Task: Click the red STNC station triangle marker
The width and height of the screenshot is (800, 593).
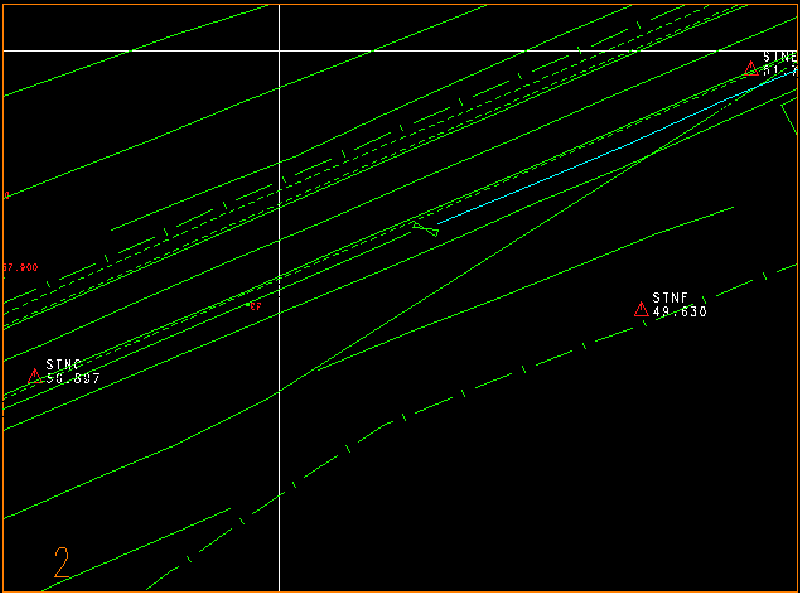Action: tap(37, 376)
